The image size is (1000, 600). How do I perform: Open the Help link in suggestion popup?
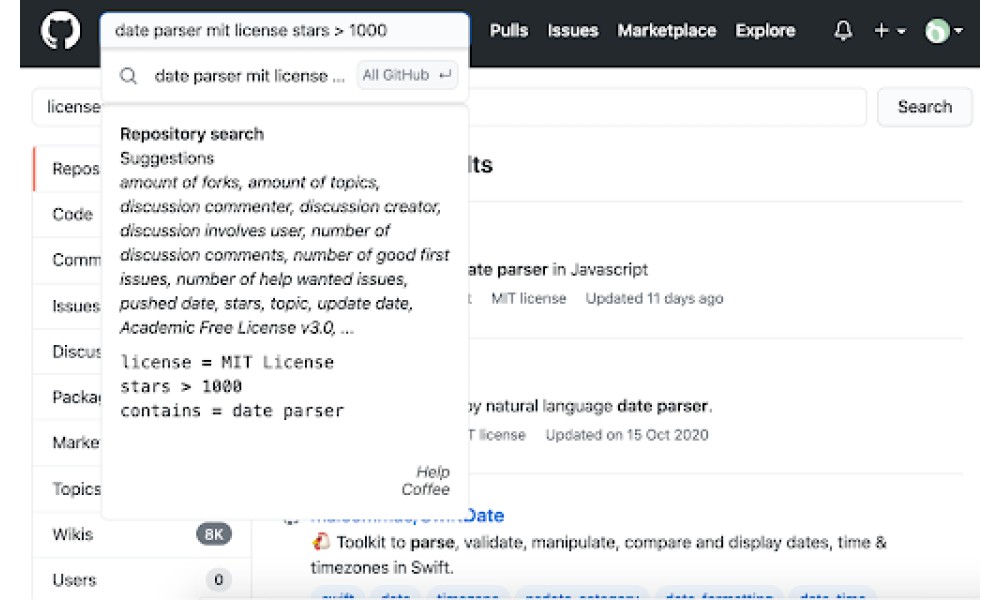(433, 472)
